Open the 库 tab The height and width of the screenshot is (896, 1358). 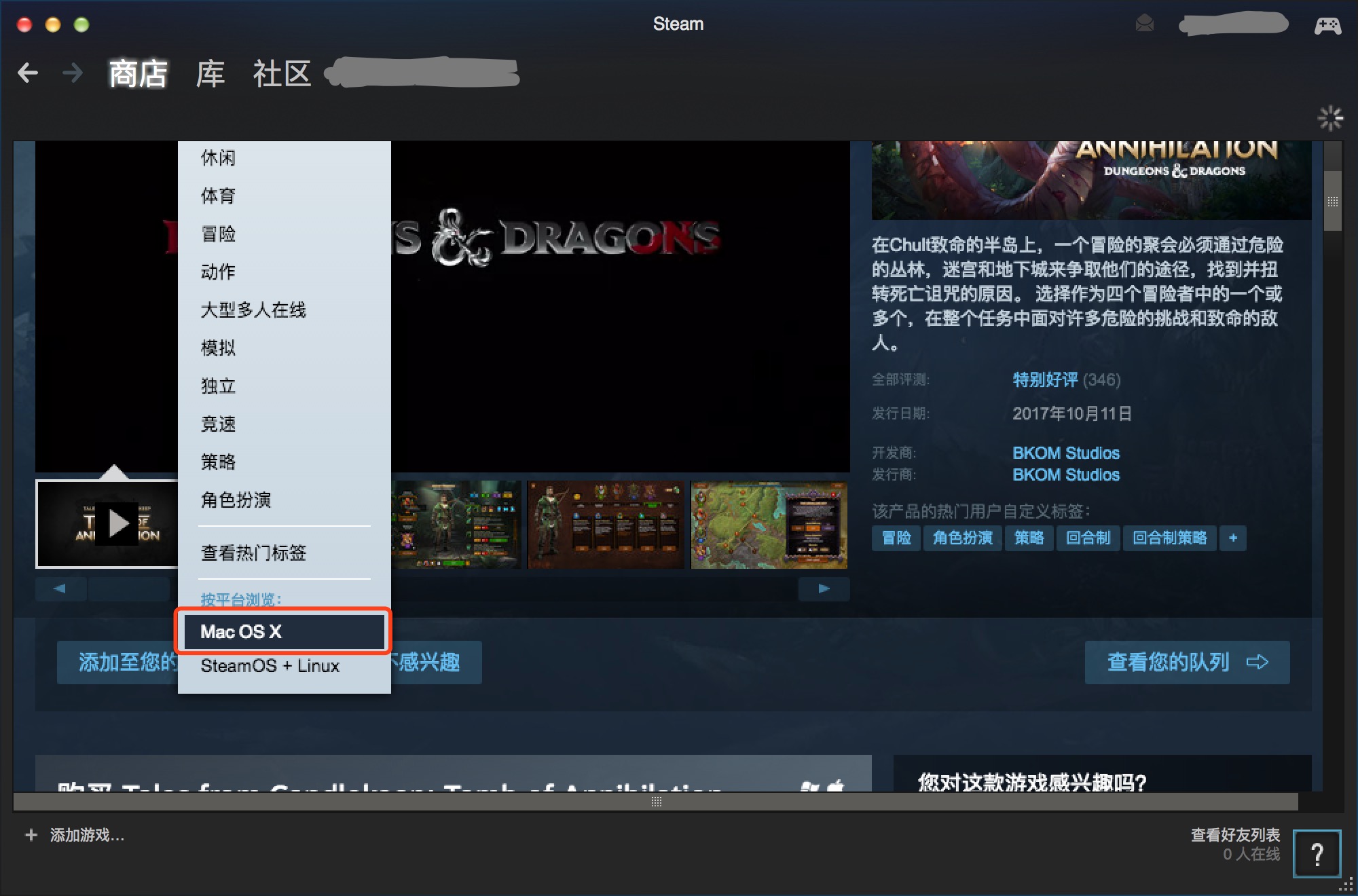click(210, 73)
